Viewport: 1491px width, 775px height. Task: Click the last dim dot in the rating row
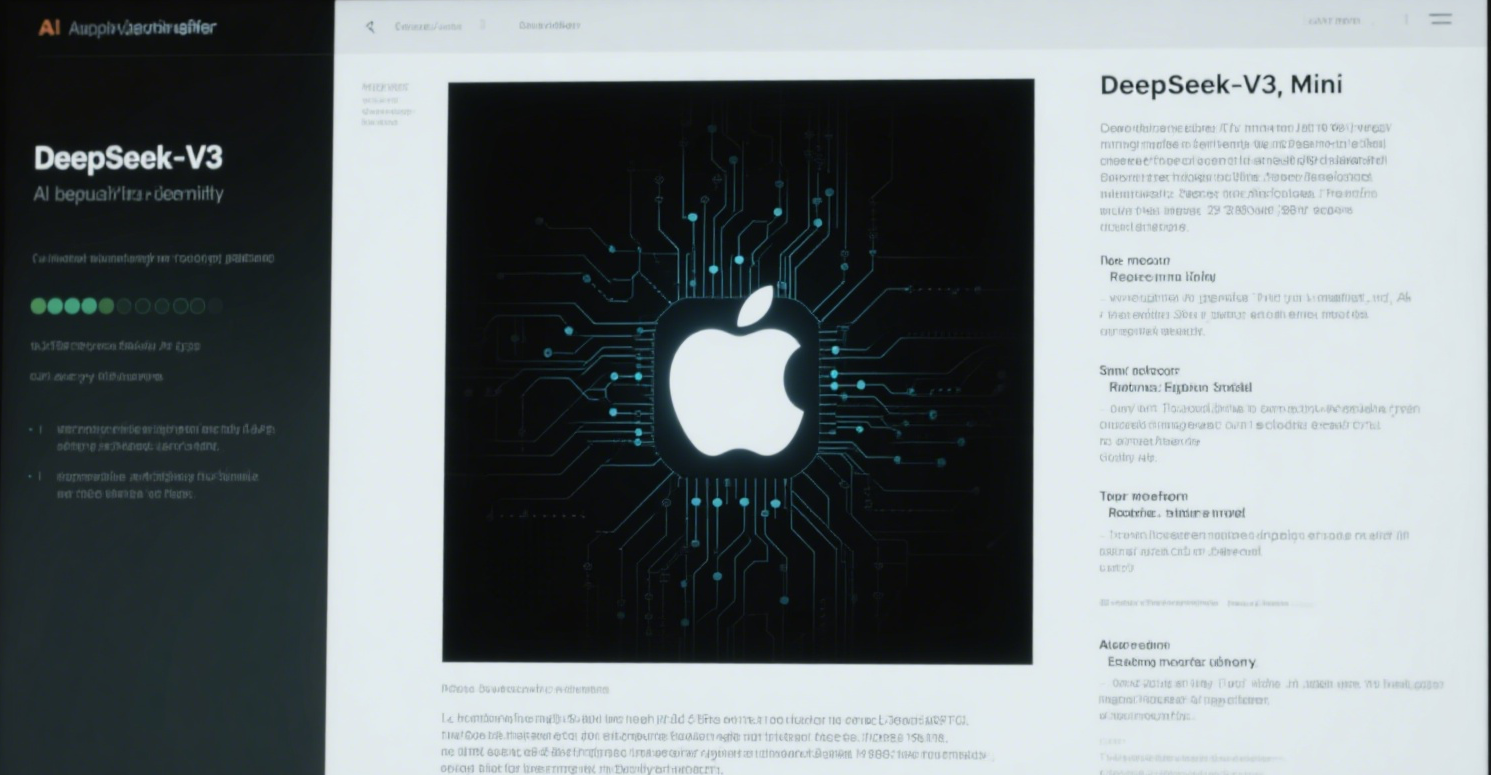coord(214,306)
